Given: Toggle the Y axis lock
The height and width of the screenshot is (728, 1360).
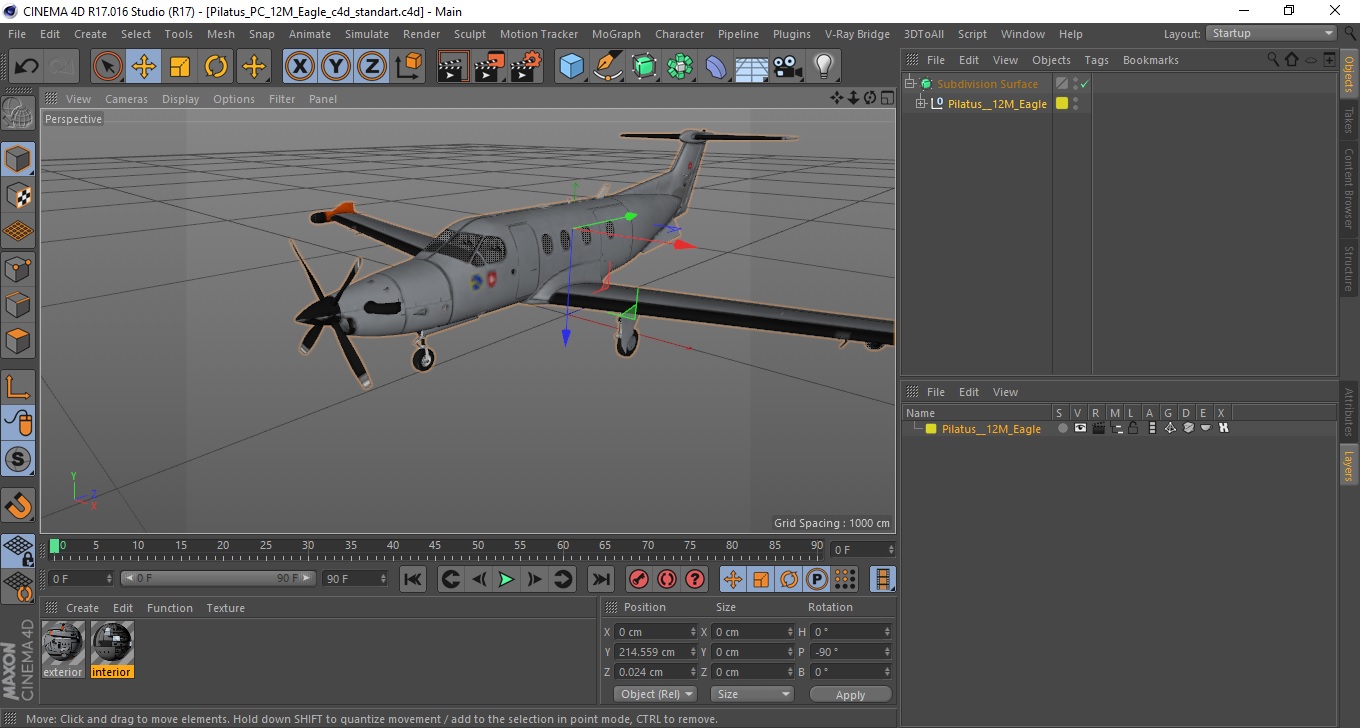Looking at the screenshot, I should pyautogui.click(x=336, y=67).
